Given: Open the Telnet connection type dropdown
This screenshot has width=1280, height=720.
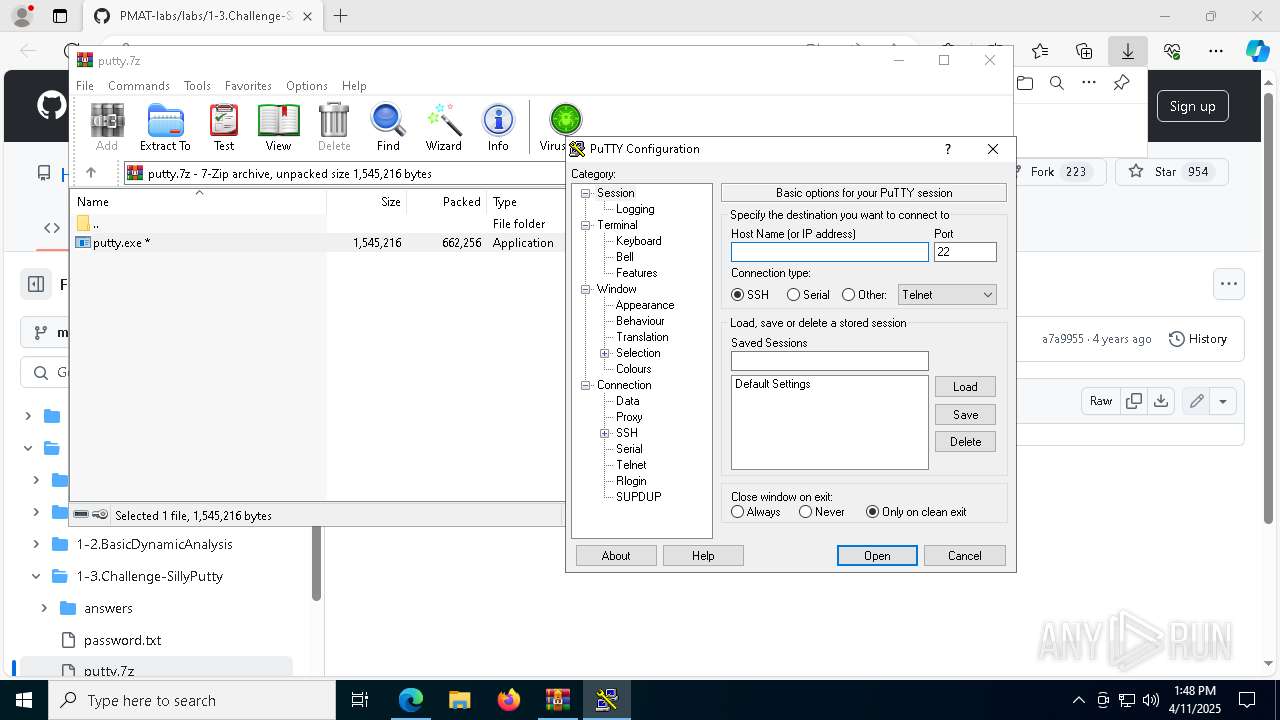Looking at the screenshot, I should tap(947, 295).
